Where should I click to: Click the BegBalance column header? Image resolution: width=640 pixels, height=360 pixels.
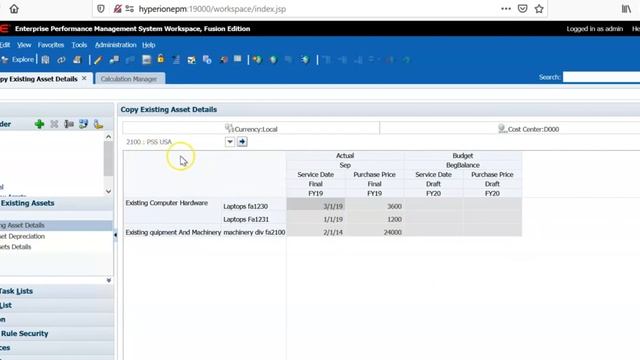tap(463, 165)
